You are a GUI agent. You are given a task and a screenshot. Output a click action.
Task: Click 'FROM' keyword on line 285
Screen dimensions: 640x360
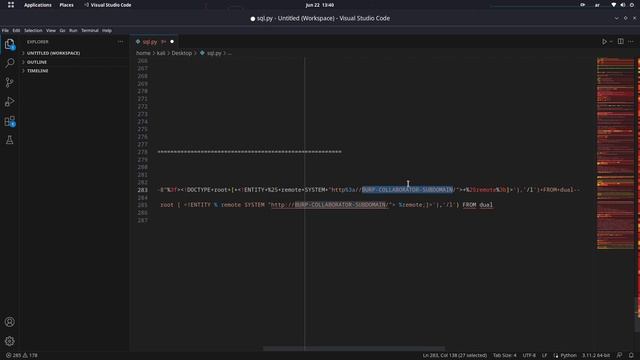469,205
